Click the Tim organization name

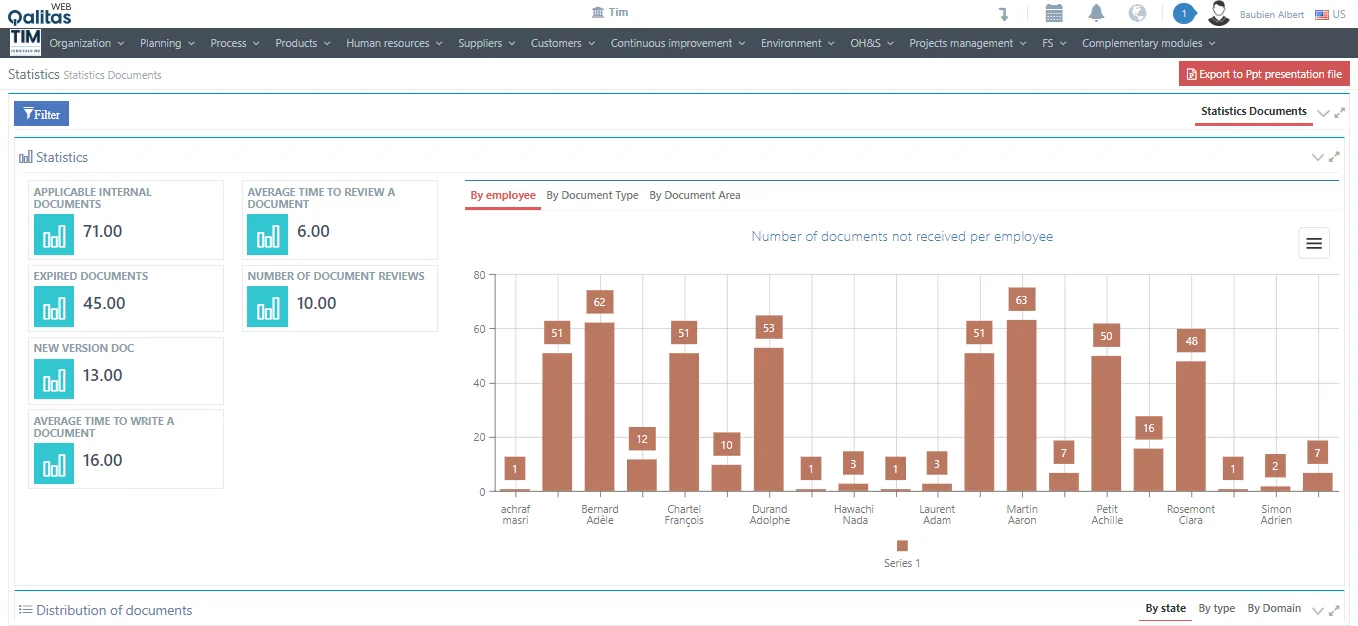pyautogui.click(x=619, y=13)
